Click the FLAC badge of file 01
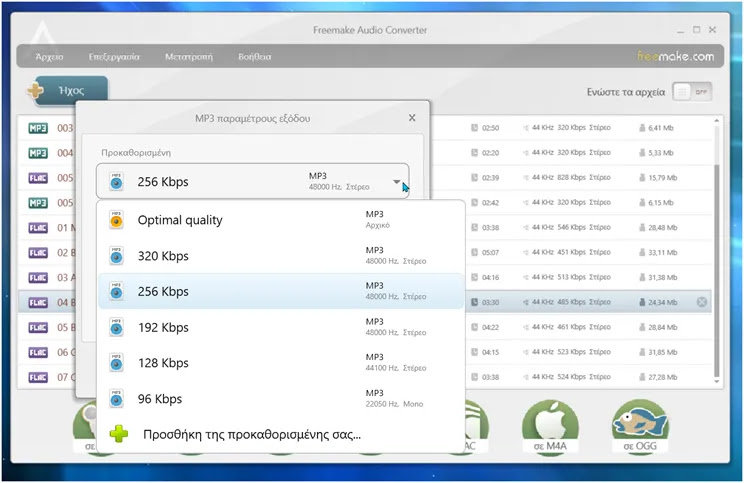Viewport: 744px width, 483px height. (x=38, y=228)
